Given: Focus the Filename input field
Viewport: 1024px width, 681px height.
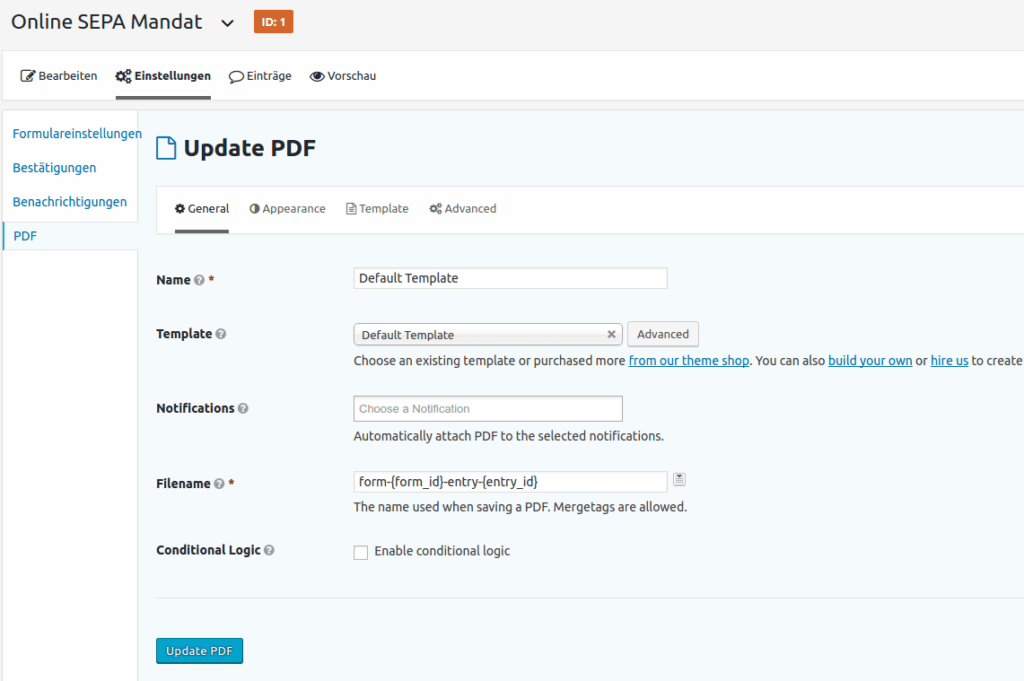Looking at the screenshot, I should (x=510, y=482).
